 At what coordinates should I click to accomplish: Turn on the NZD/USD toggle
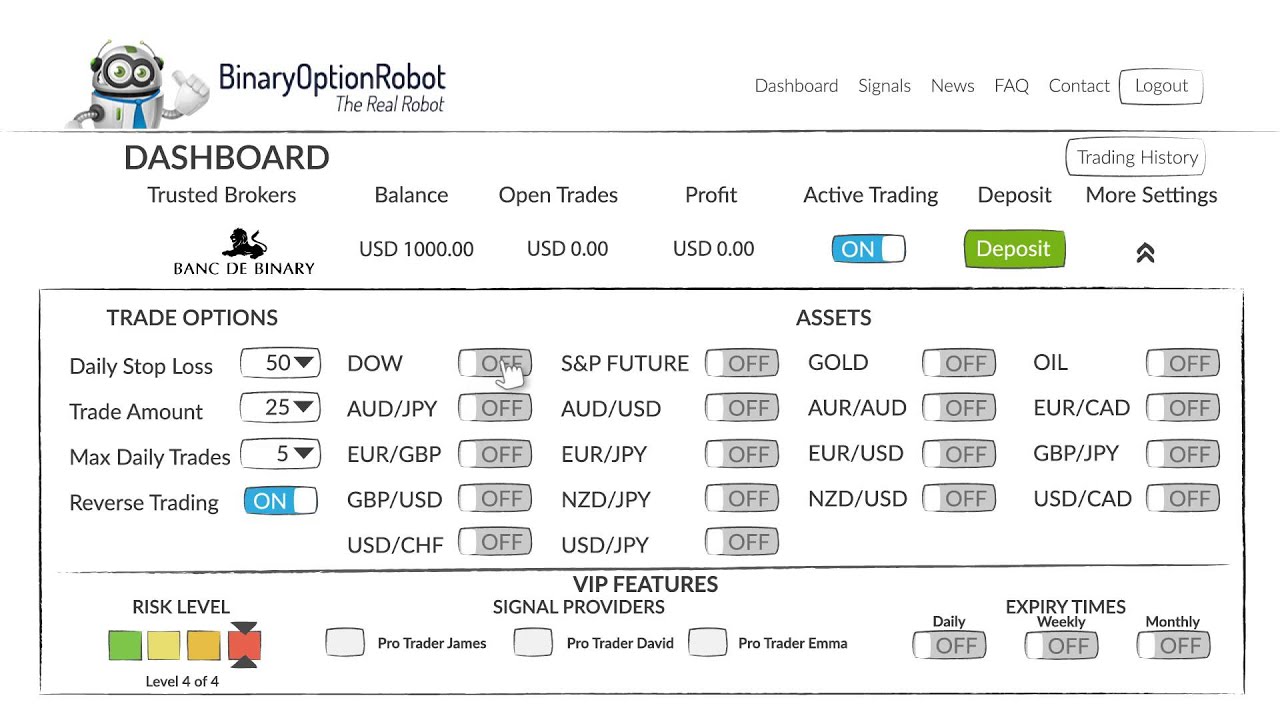pos(958,499)
